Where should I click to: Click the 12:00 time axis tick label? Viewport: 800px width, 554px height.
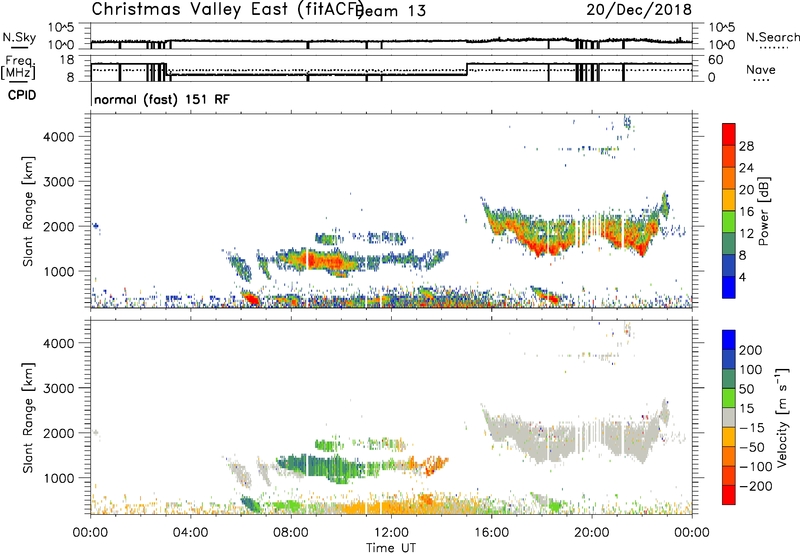pos(391,533)
